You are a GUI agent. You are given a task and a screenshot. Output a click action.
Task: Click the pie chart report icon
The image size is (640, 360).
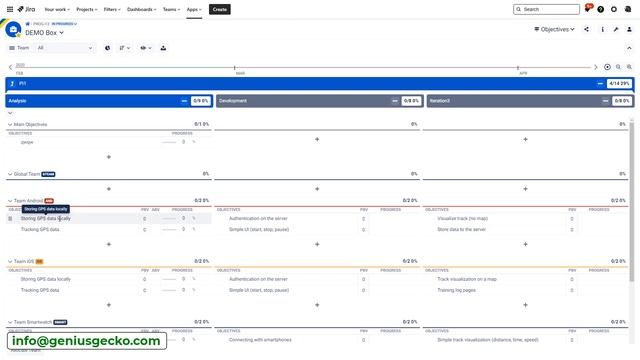pos(107,48)
